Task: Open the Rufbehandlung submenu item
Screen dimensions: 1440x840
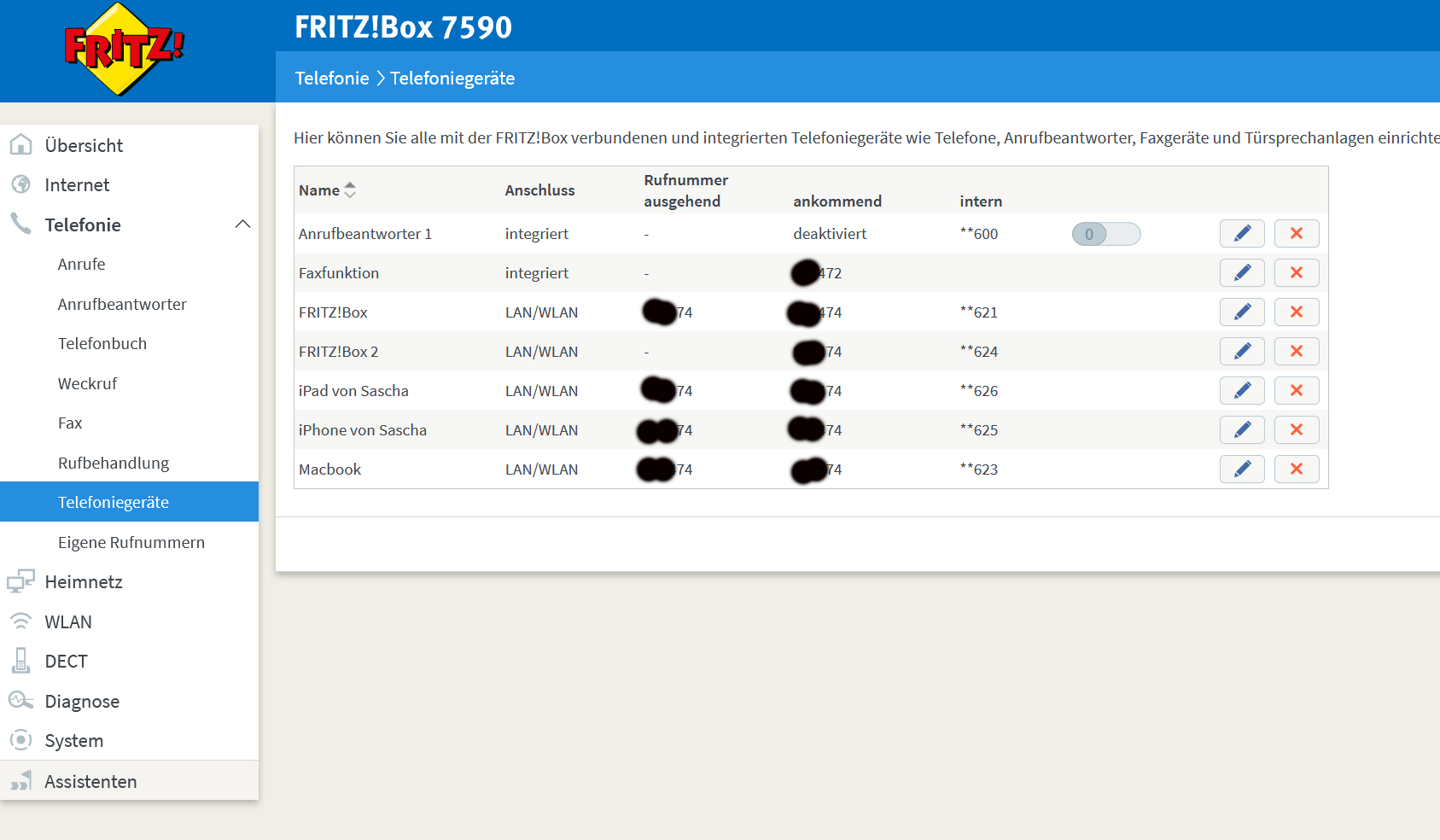Action: (x=114, y=464)
